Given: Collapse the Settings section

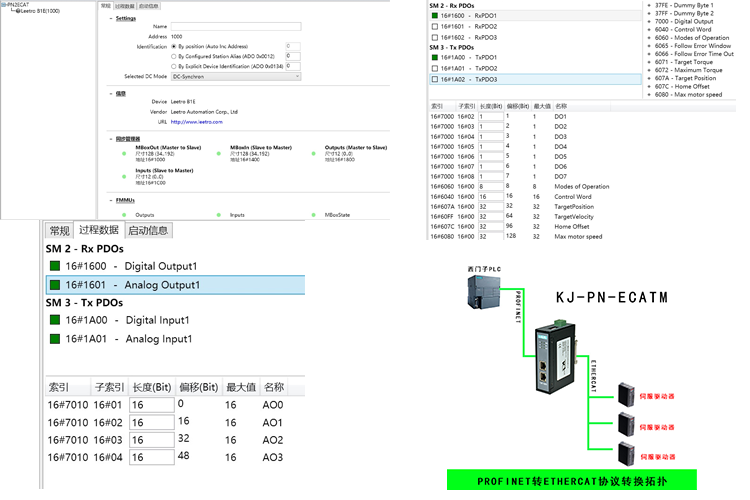Looking at the screenshot, I should click(x=111, y=18).
